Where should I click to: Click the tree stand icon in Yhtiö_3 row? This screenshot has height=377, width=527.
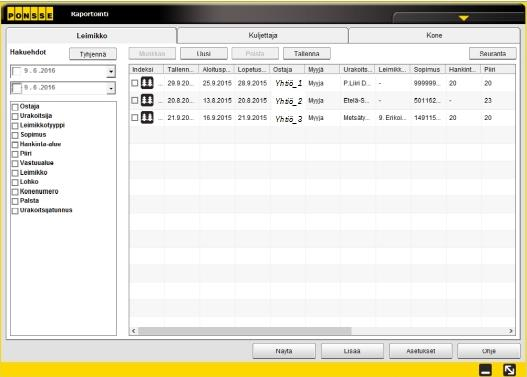147,117
